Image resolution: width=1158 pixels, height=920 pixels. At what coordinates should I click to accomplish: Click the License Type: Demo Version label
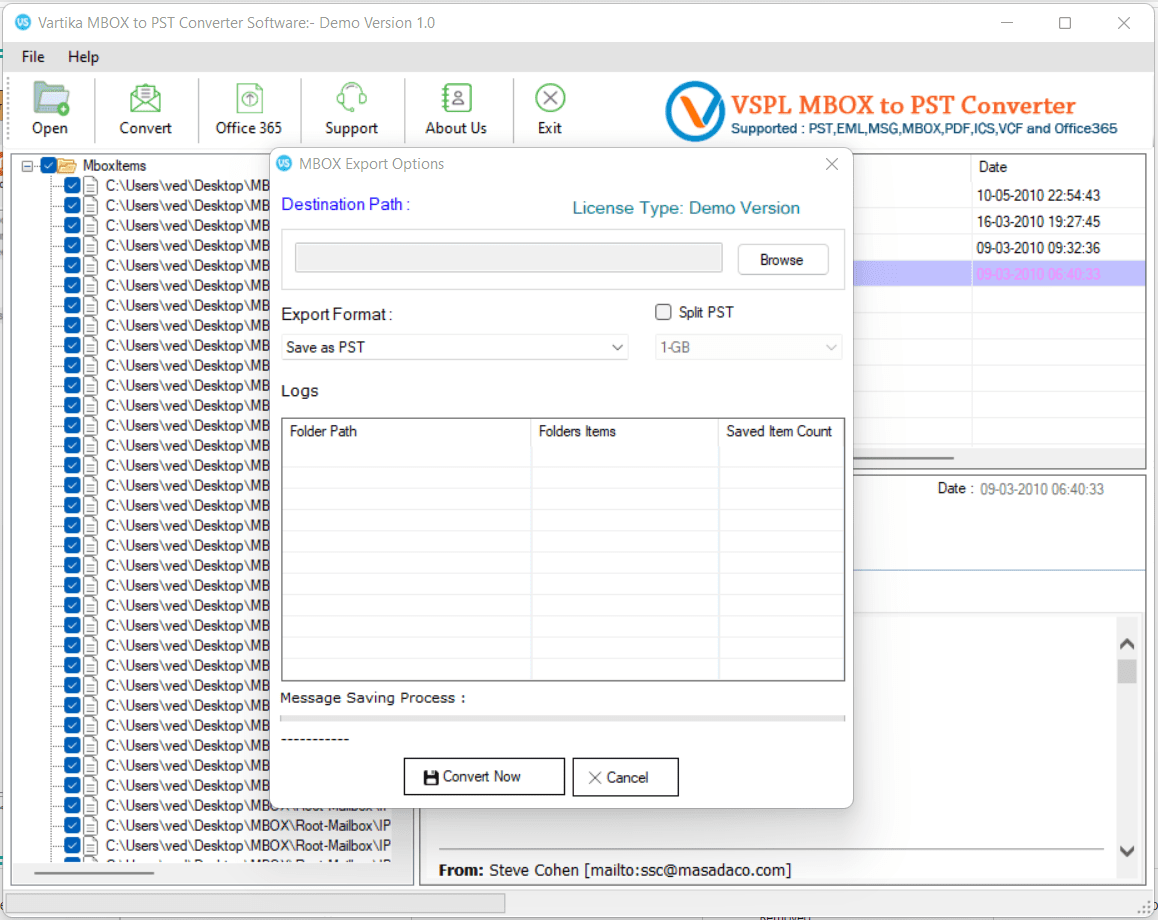pyautogui.click(x=686, y=208)
